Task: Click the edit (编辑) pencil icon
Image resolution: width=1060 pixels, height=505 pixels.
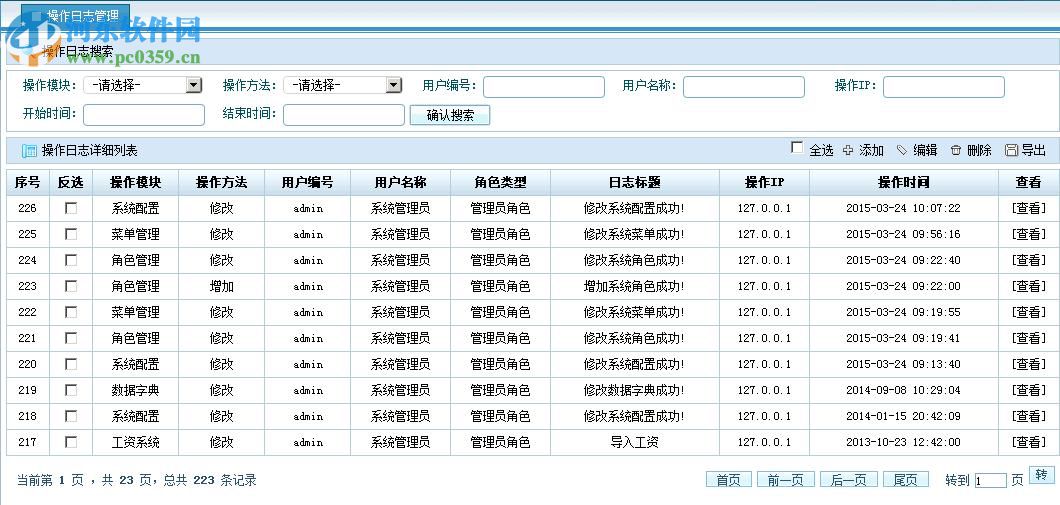Action: (902, 151)
